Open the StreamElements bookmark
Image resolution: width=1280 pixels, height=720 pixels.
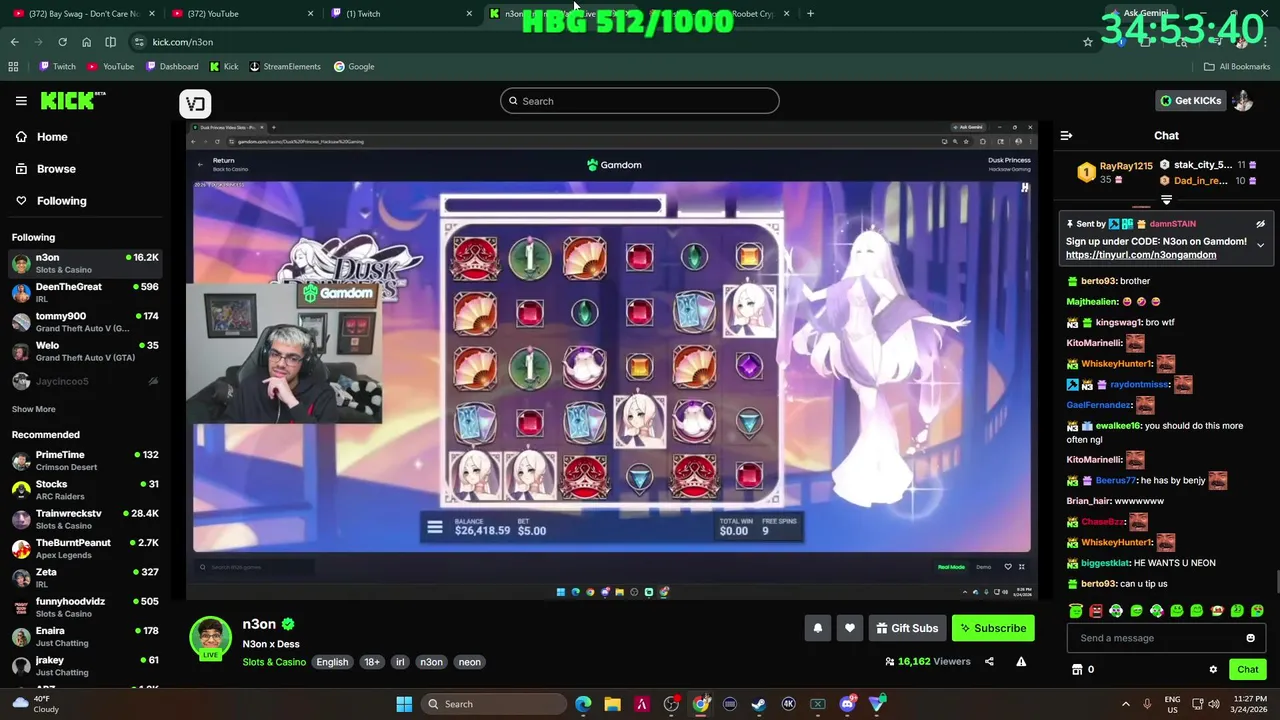coord(285,67)
